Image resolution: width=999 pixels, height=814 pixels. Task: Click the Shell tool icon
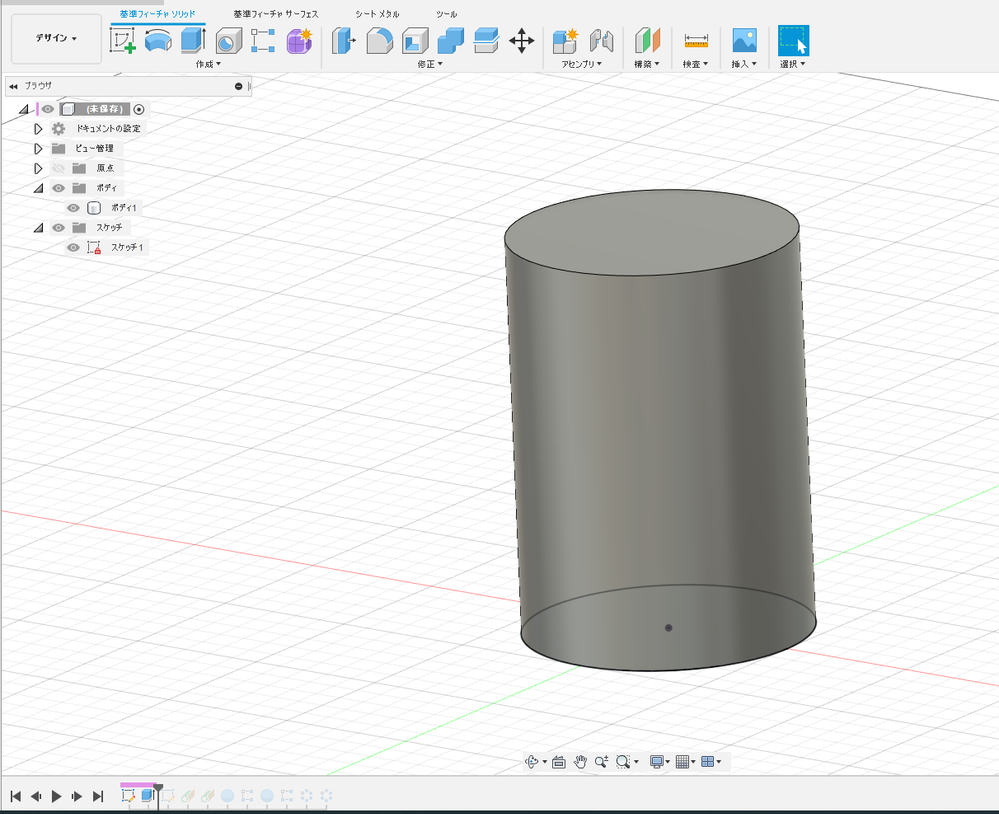click(415, 41)
